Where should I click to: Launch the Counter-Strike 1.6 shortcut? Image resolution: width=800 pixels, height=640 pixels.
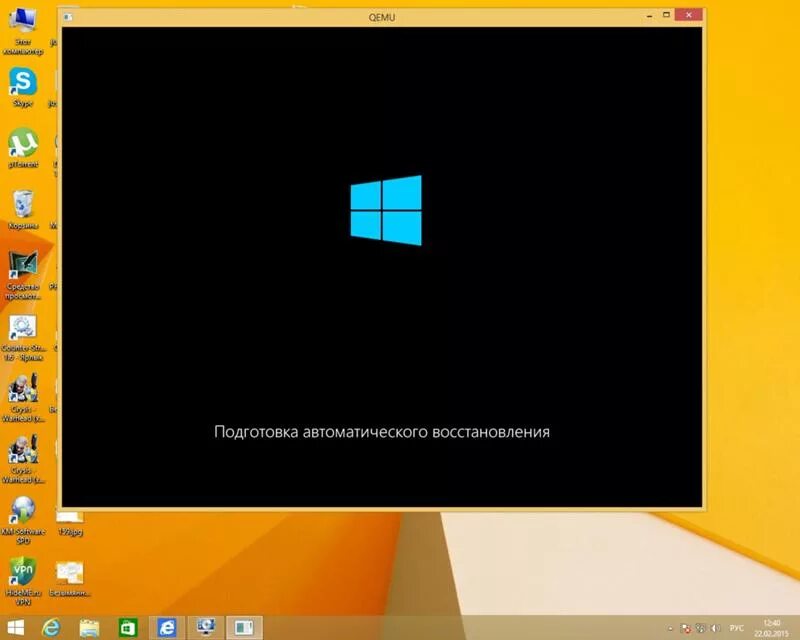[23, 338]
